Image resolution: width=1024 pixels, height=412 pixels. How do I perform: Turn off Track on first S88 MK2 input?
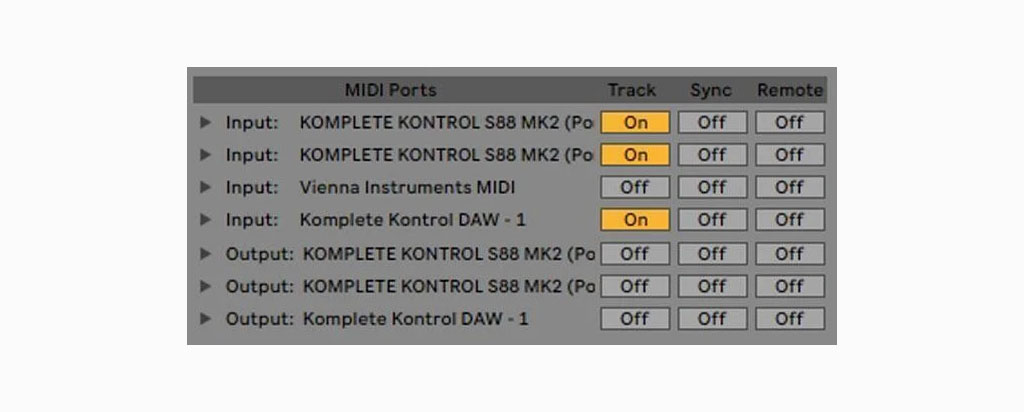(x=635, y=122)
